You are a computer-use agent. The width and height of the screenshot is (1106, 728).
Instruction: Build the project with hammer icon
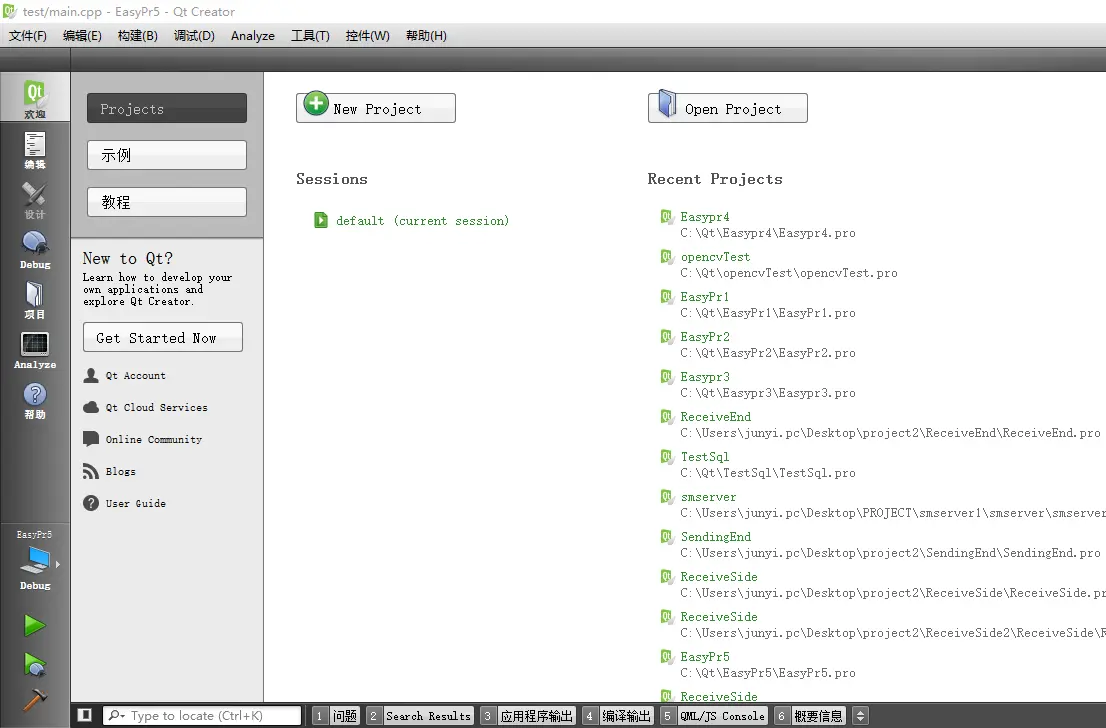35,699
